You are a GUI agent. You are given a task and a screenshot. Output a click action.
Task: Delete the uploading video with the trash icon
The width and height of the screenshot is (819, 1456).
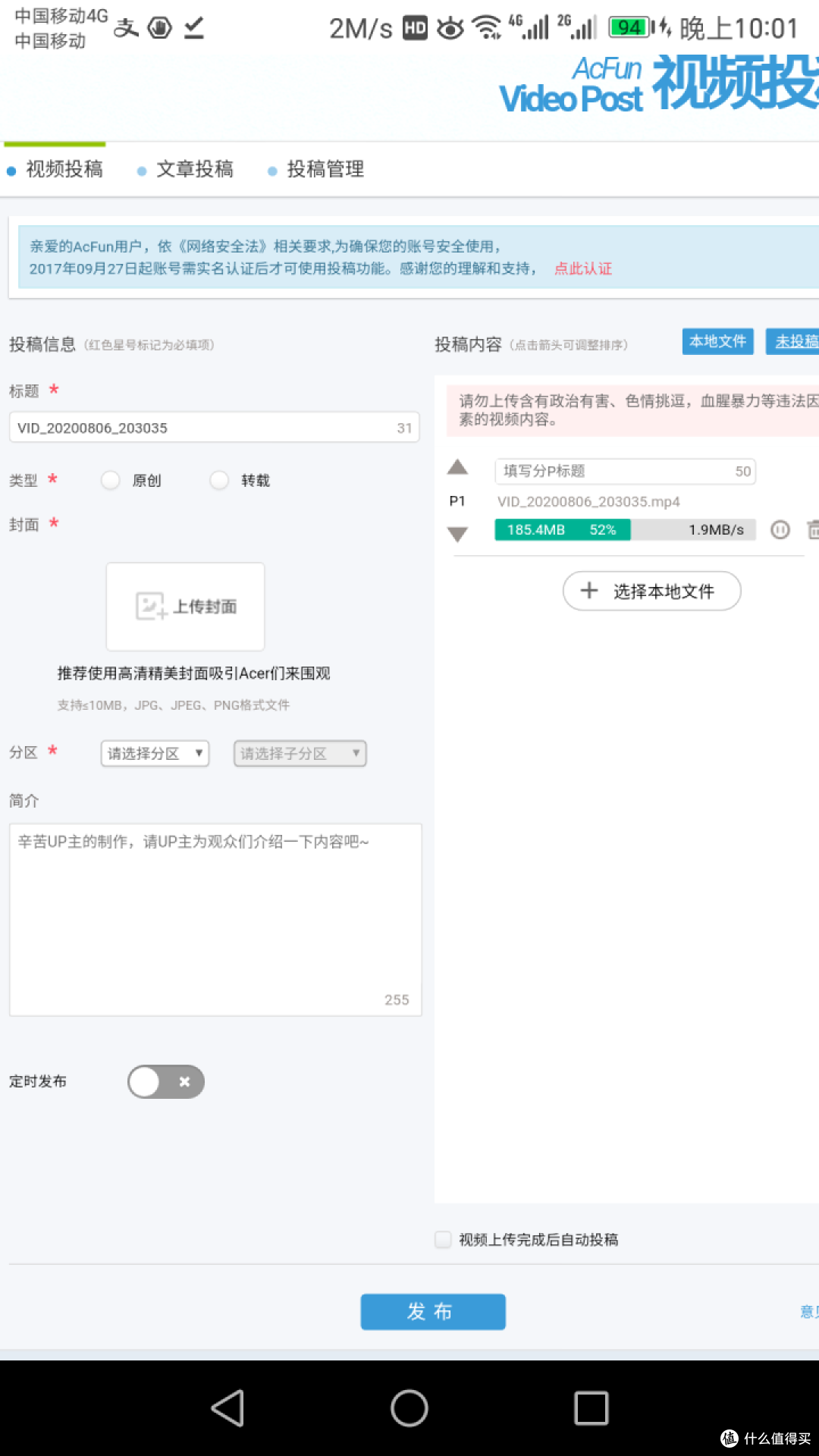(813, 529)
